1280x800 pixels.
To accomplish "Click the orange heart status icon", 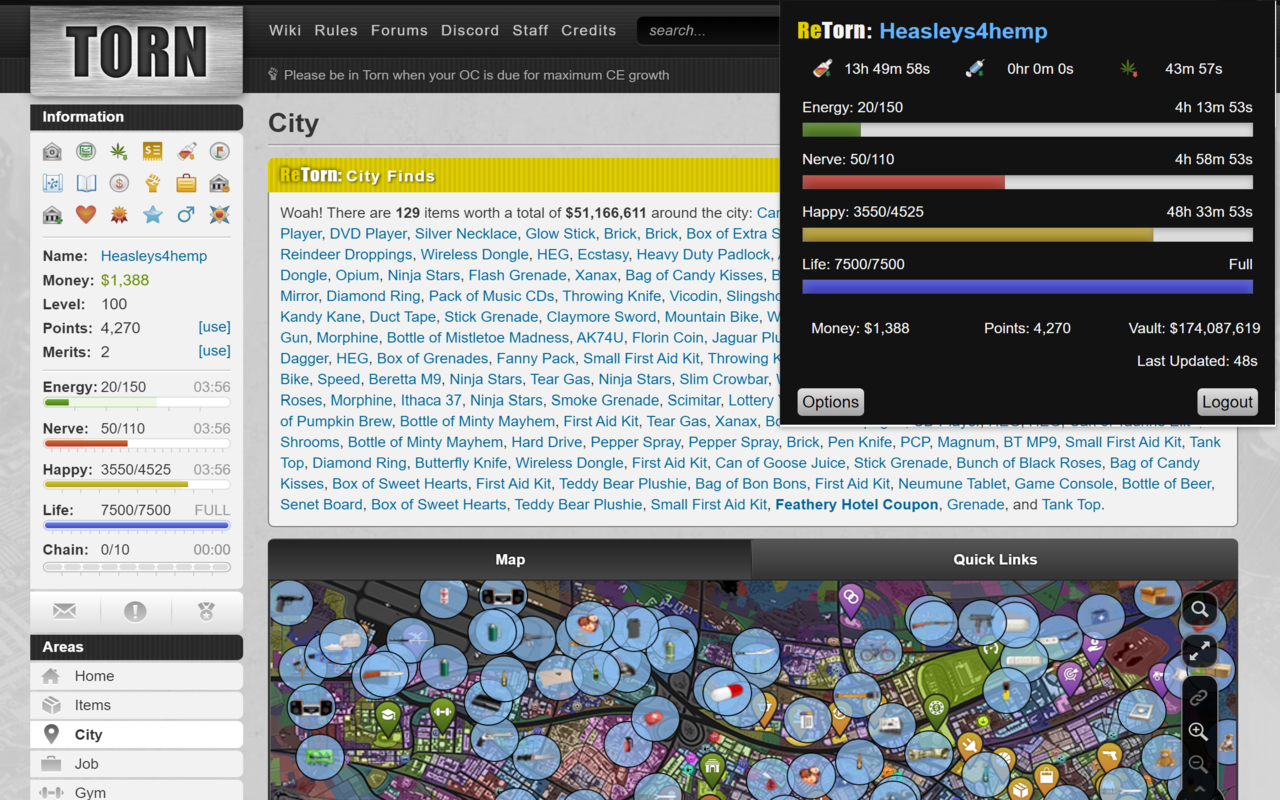I will click(85, 215).
